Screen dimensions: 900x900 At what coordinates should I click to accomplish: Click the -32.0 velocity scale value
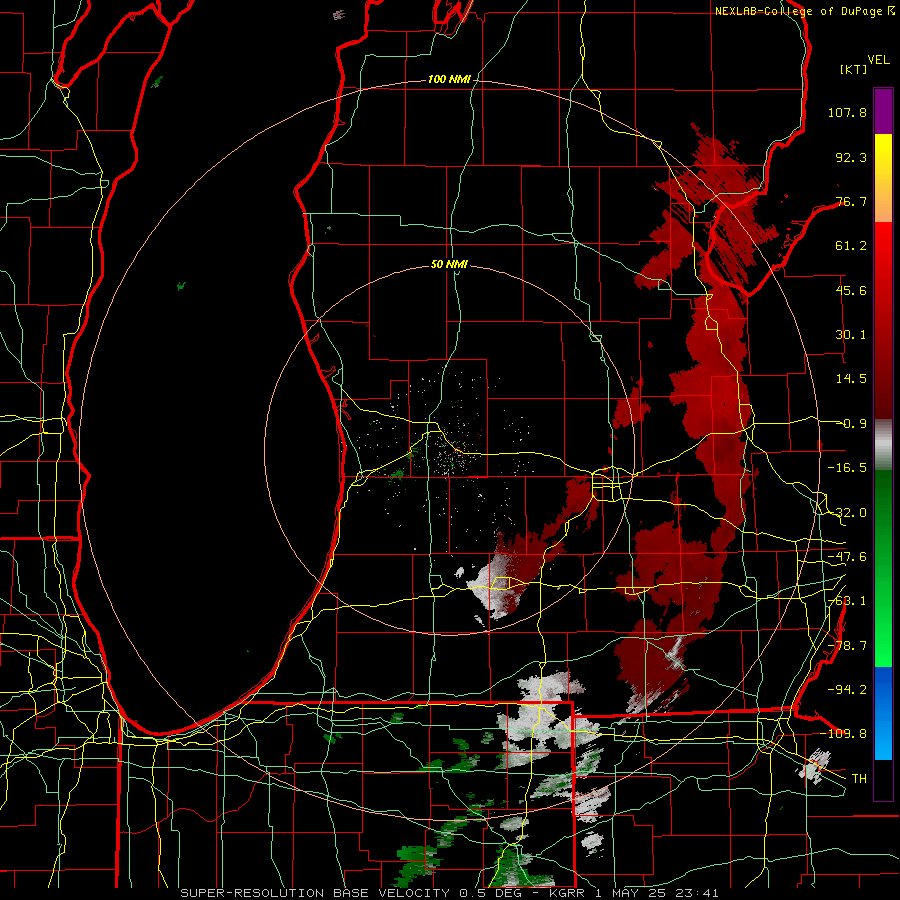coord(847,513)
